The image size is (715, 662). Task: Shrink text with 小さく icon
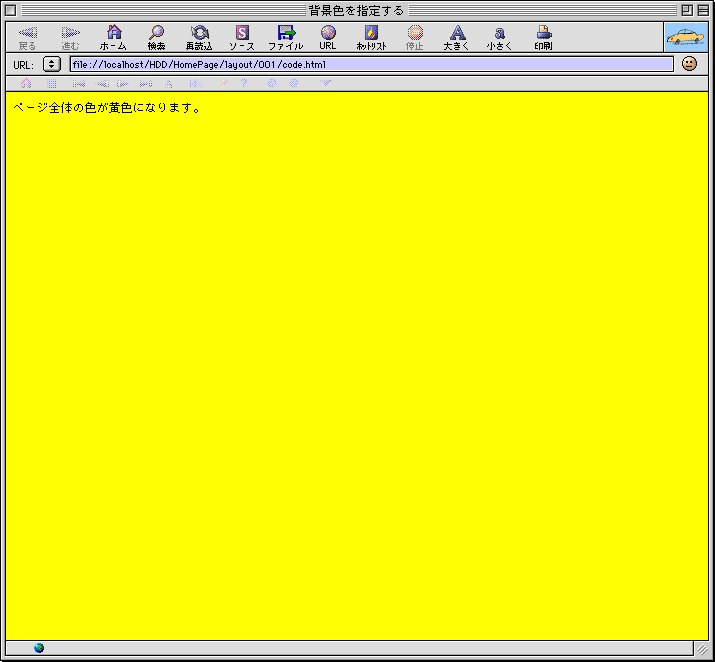pos(500,33)
